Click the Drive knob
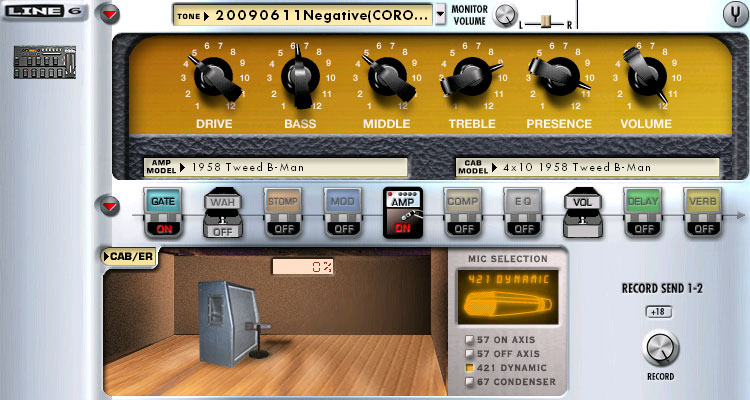750x400 pixels. point(214,77)
